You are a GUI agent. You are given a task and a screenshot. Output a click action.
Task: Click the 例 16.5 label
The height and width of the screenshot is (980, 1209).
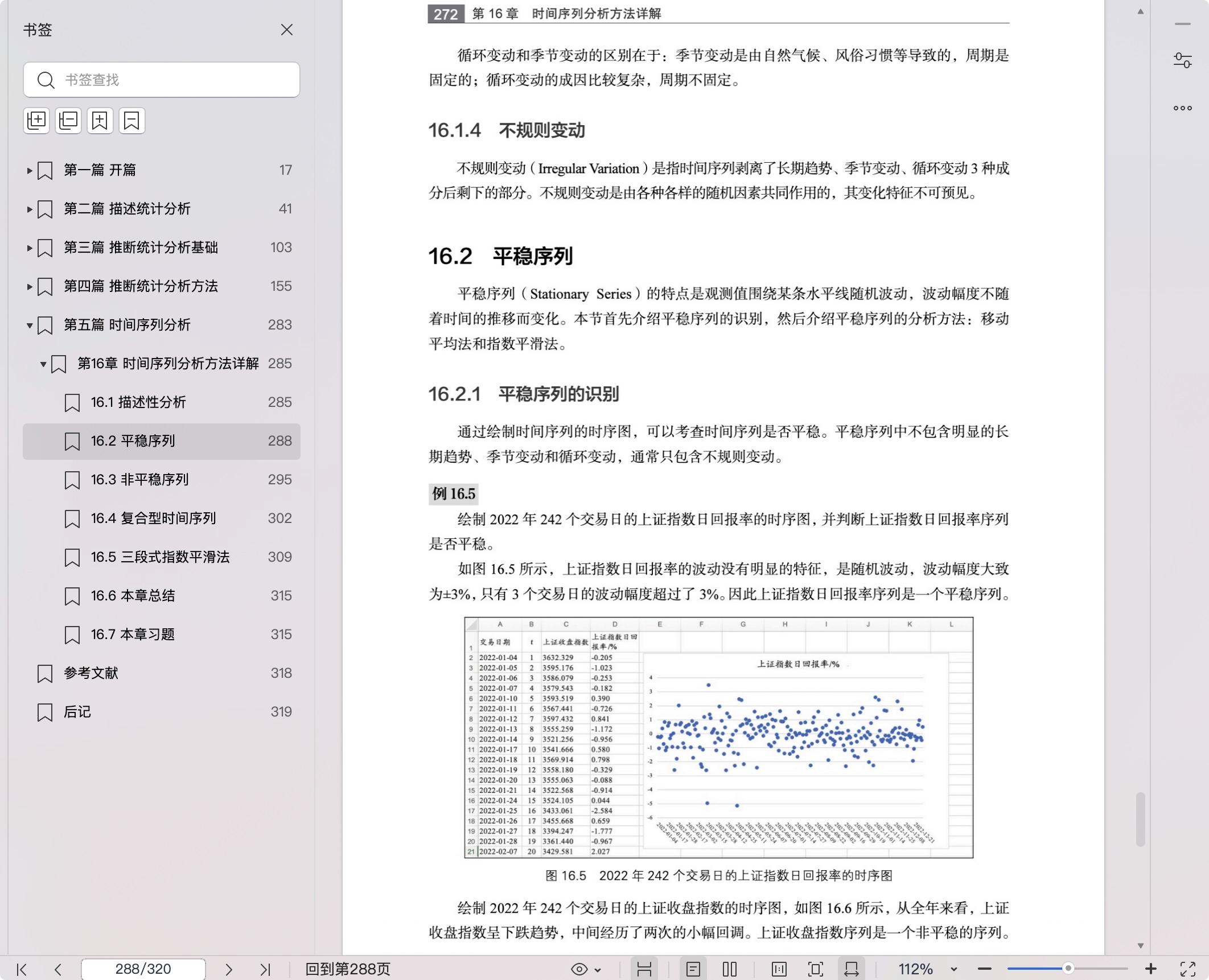[x=453, y=494]
